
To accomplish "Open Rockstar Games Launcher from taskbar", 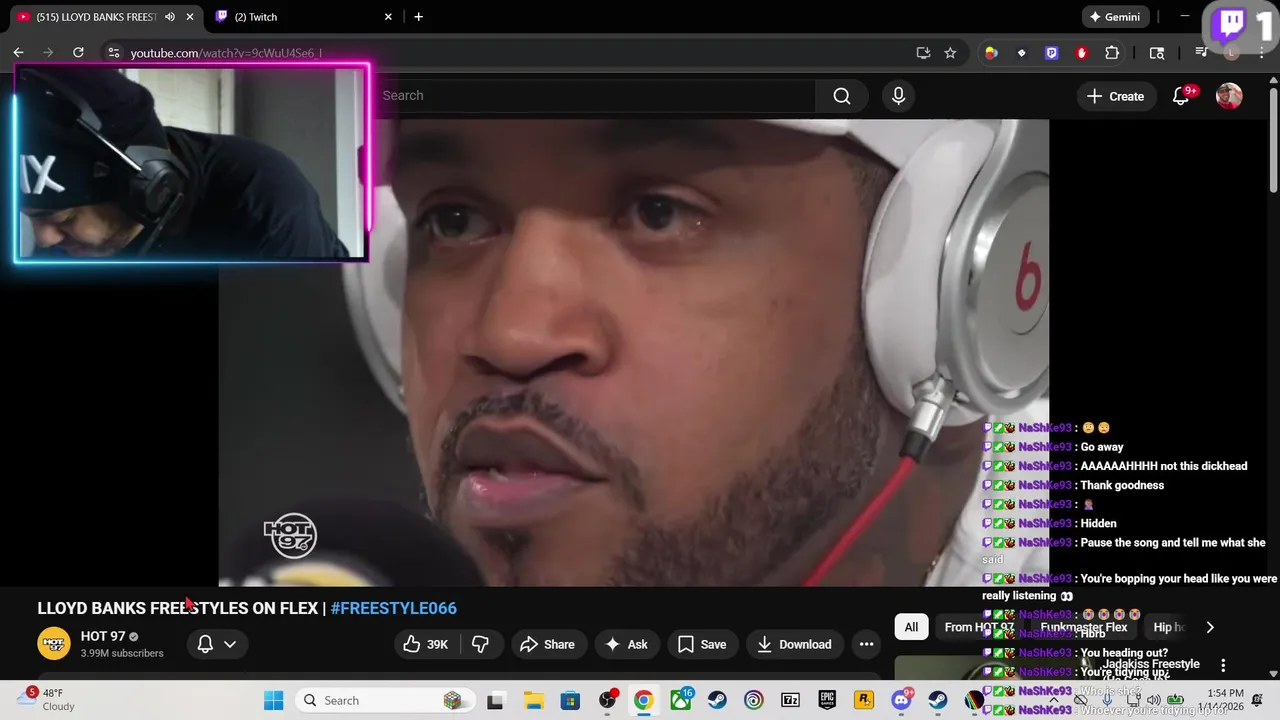I will click(864, 700).
